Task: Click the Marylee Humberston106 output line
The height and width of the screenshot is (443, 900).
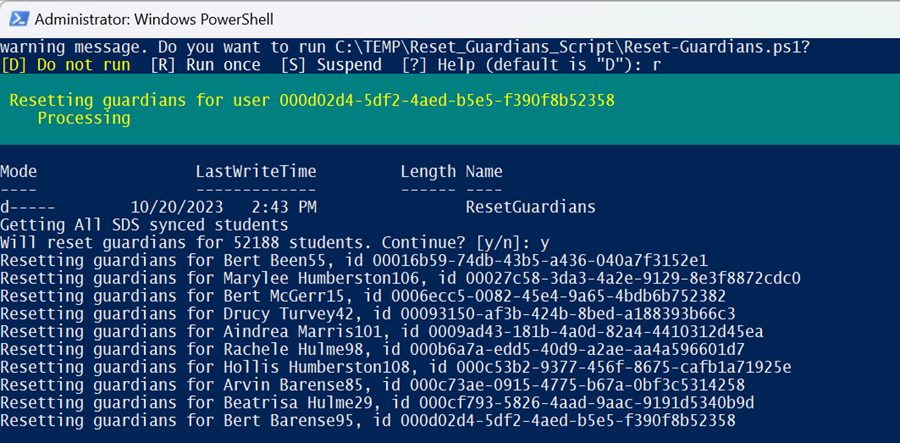Action: (401, 278)
